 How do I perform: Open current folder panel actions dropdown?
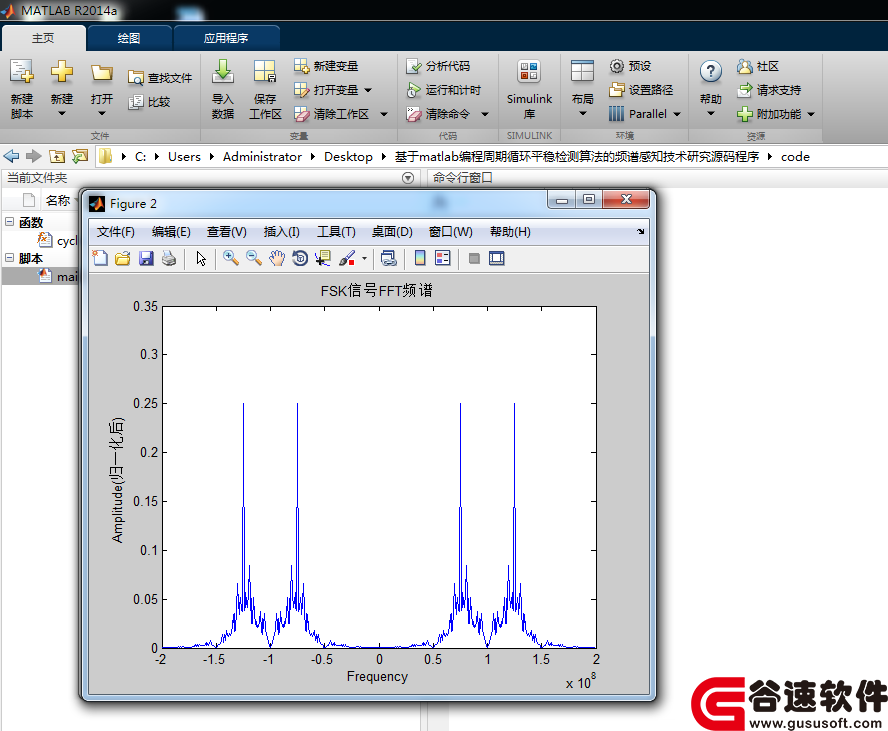(408, 178)
